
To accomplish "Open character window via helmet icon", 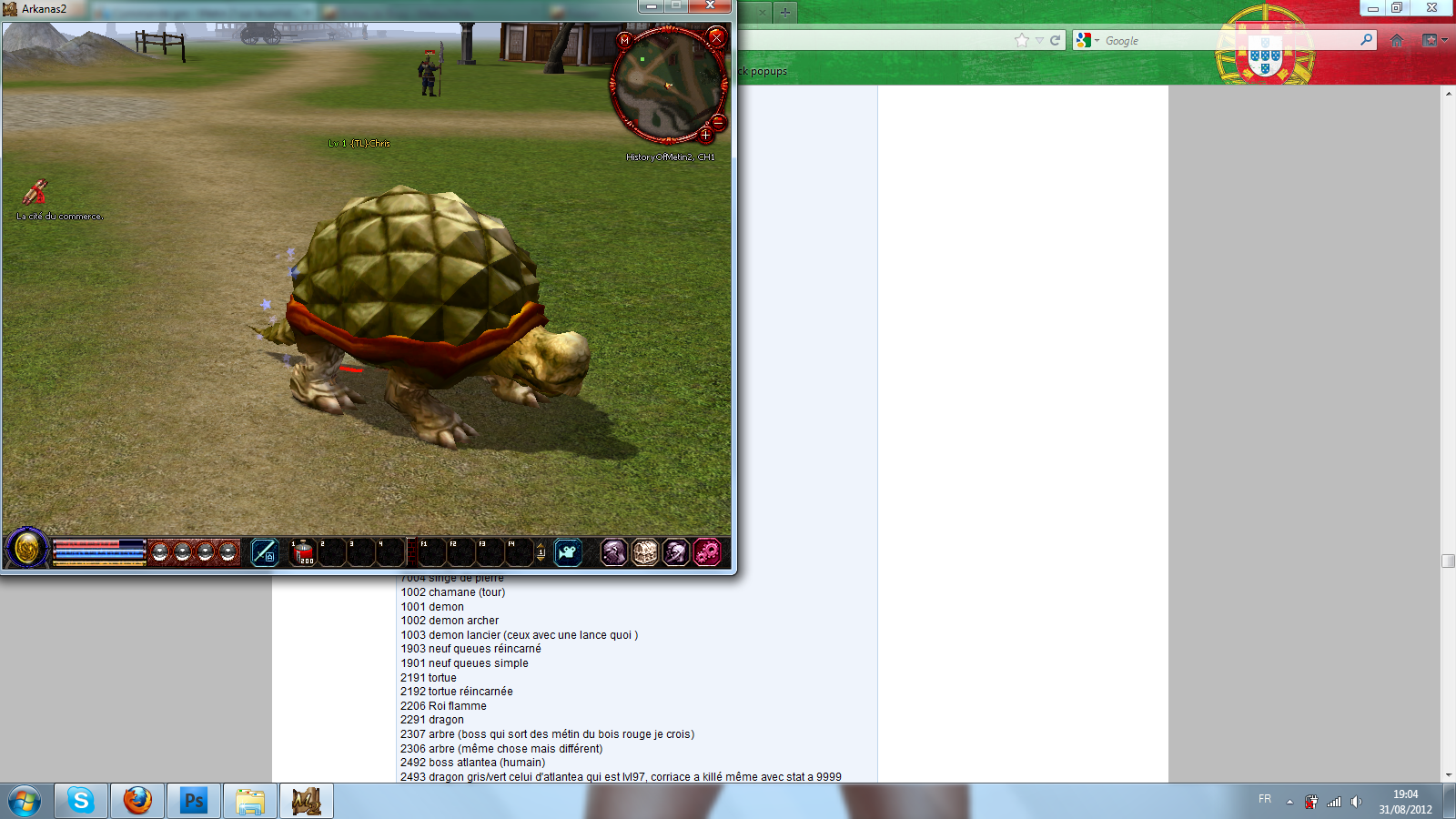I will click(x=614, y=551).
